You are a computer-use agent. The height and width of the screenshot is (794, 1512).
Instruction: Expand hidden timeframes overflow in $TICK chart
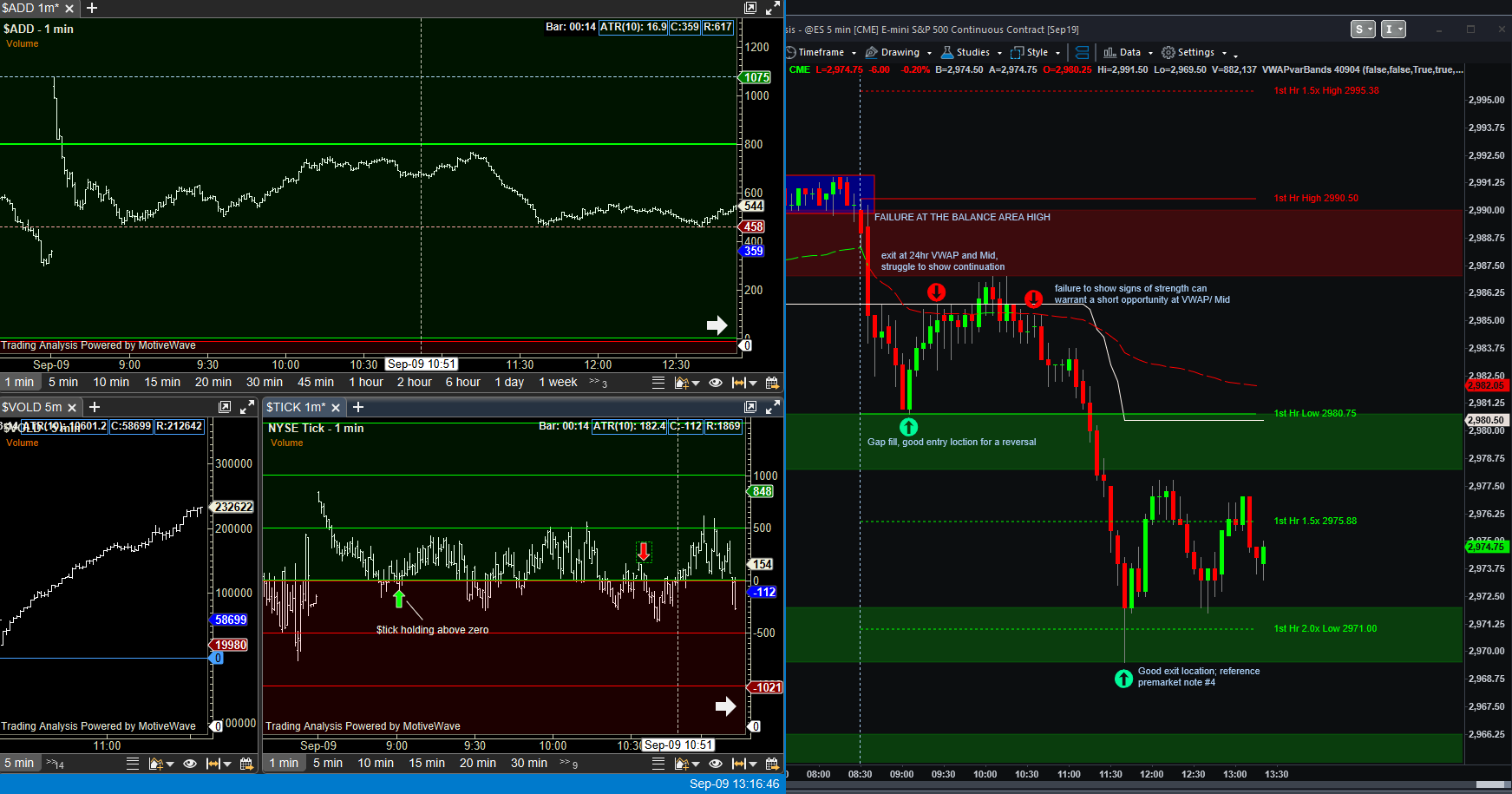tap(569, 764)
